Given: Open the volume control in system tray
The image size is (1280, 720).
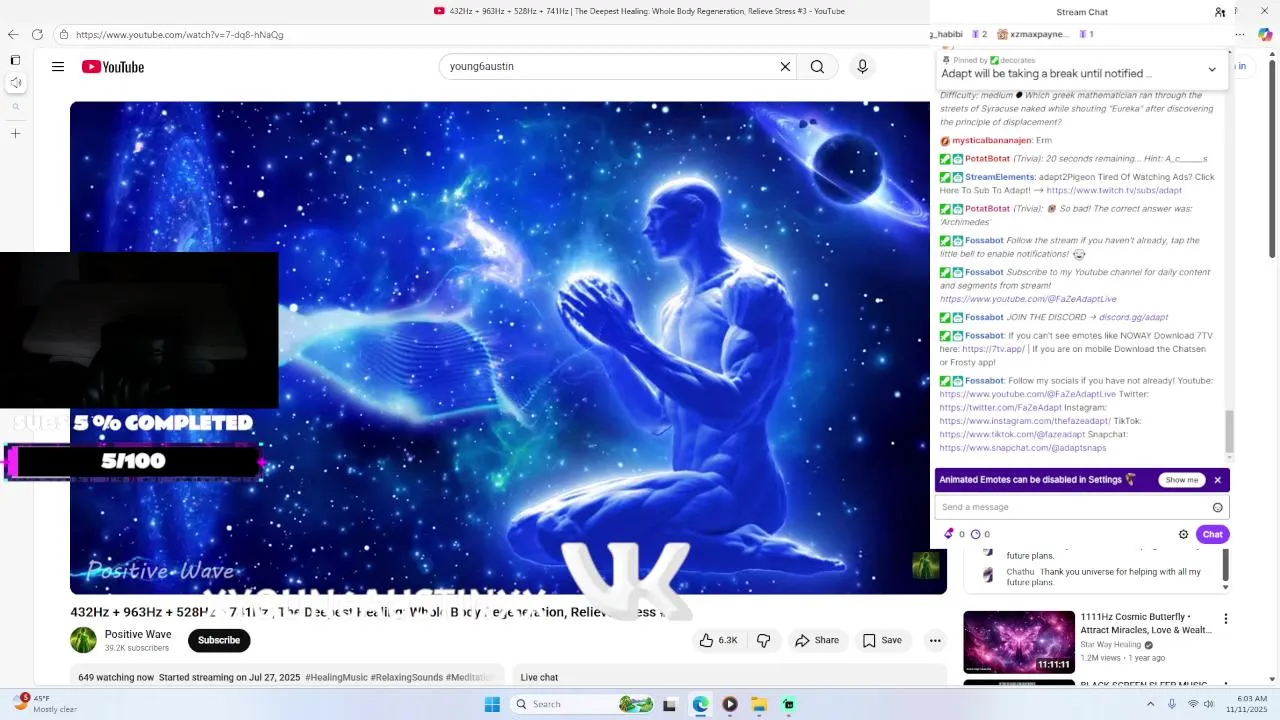Looking at the screenshot, I should coord(1211,704).
